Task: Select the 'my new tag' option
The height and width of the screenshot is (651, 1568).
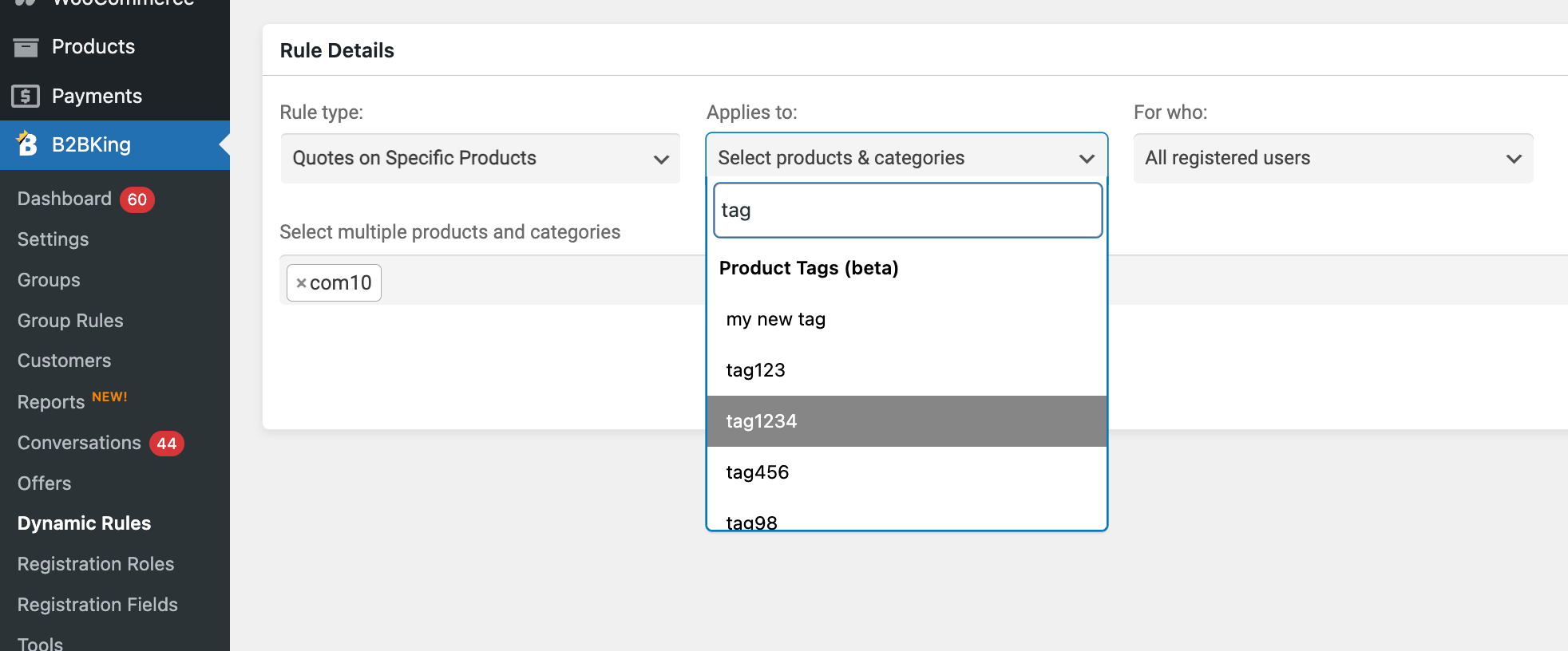Action: (907, 319)
